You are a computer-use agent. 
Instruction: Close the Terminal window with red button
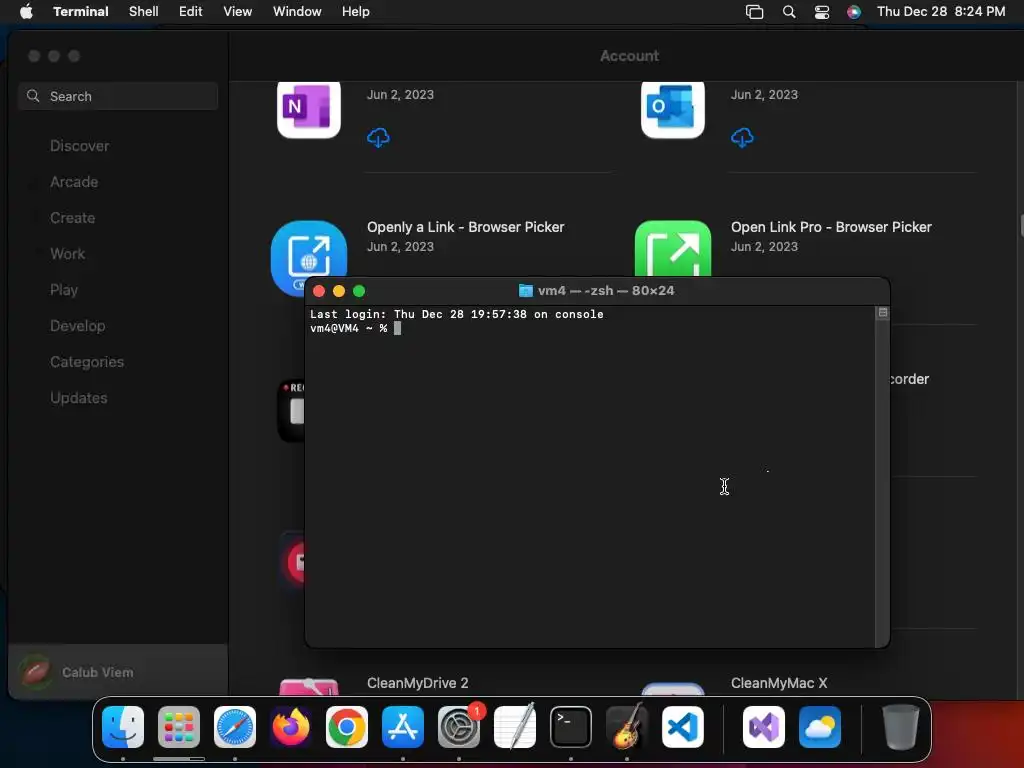click(x=319, y=291)
